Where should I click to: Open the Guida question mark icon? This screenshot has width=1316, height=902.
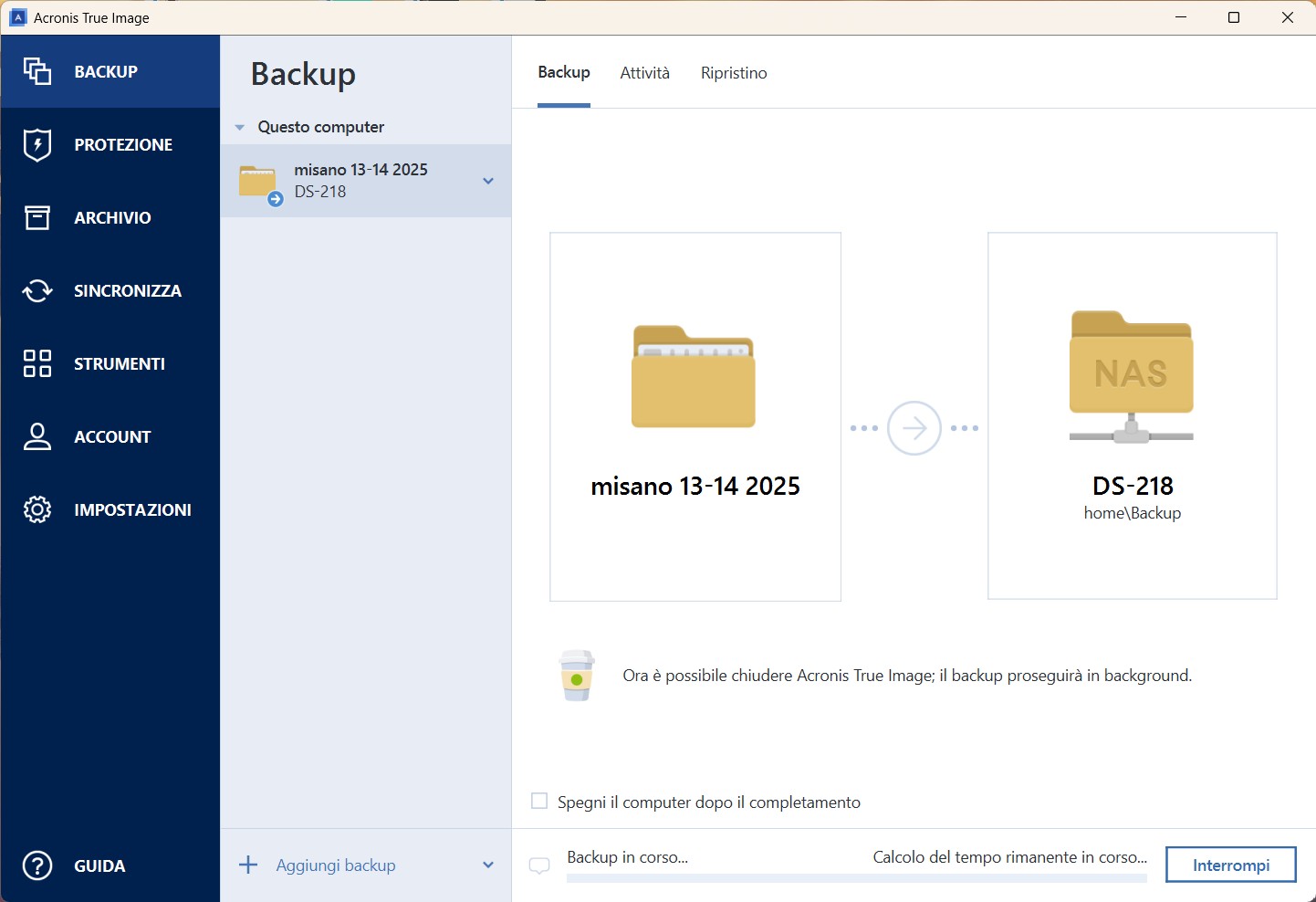point(37,865)
